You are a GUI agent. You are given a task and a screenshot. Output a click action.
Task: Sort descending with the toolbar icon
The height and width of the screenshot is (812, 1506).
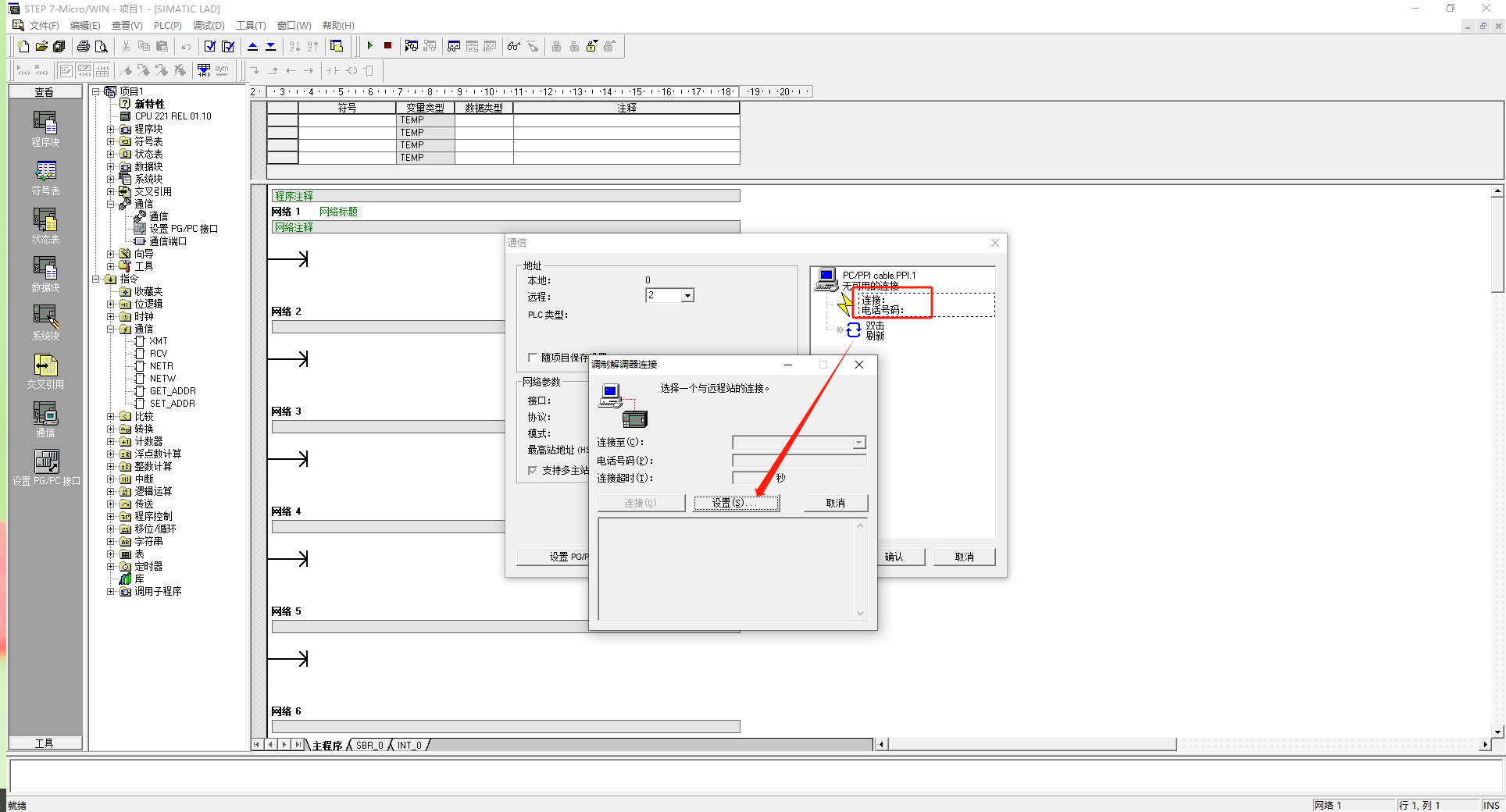[312, 46]
